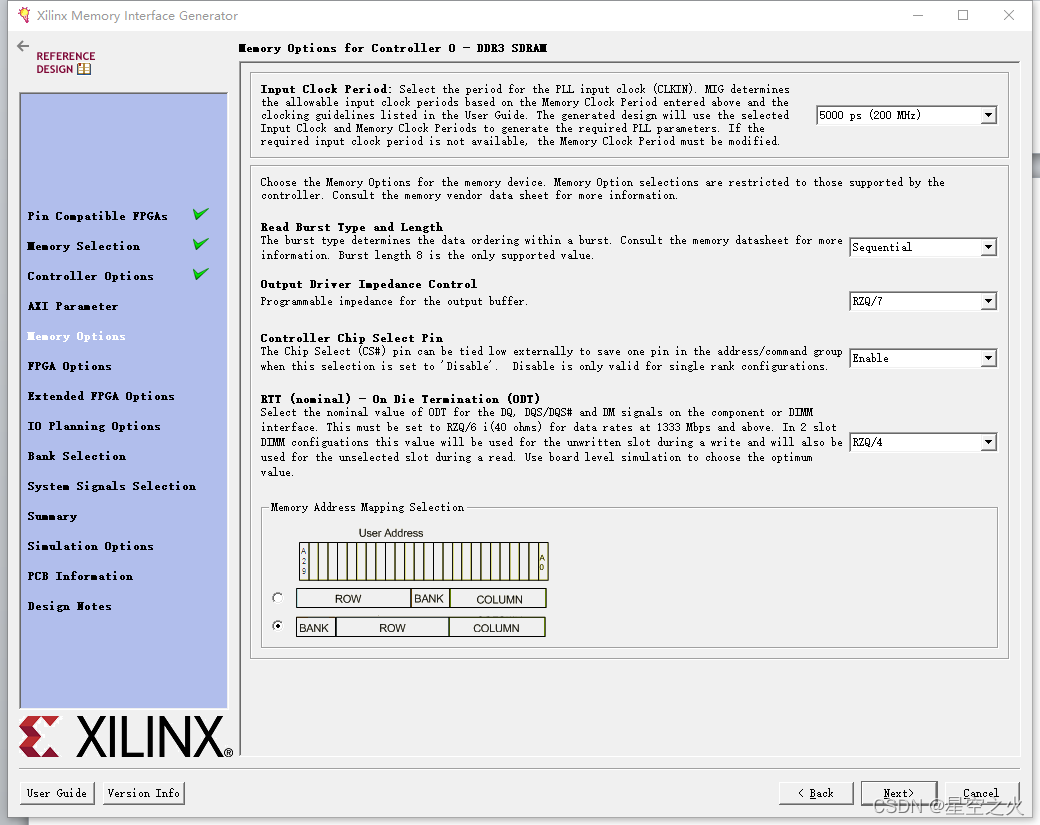Click the Version Info button

tap(144, 793)
